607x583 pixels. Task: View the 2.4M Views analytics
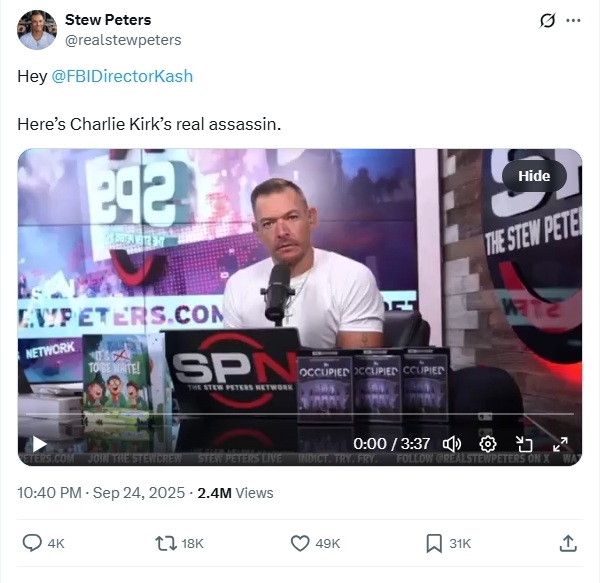pyautogui.click(x=235, y=493)
